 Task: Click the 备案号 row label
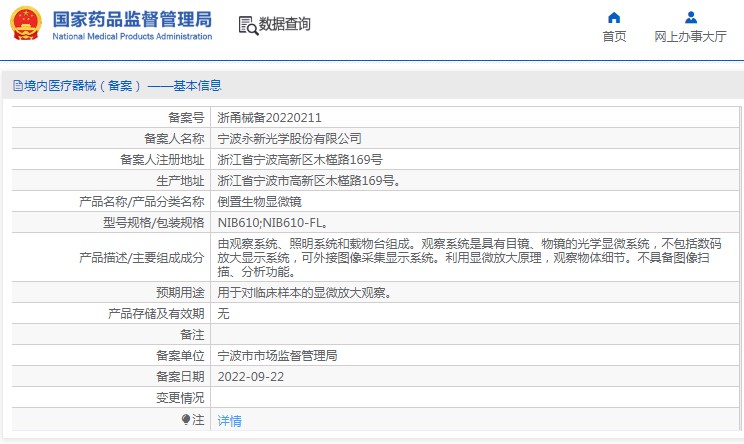click(186, 118)
